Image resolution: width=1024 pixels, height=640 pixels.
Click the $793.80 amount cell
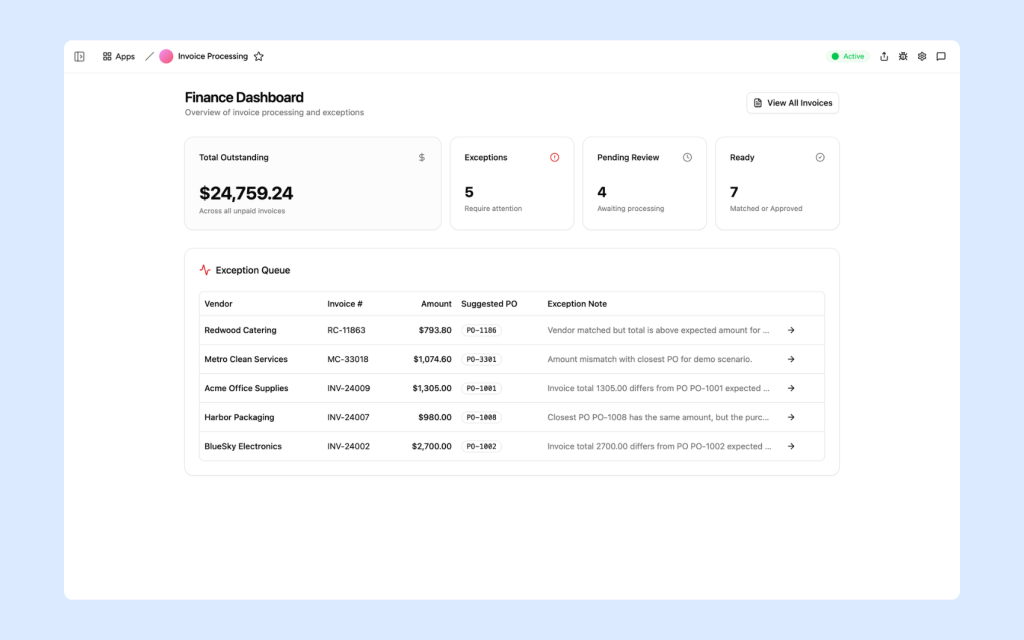click(435, 330)
